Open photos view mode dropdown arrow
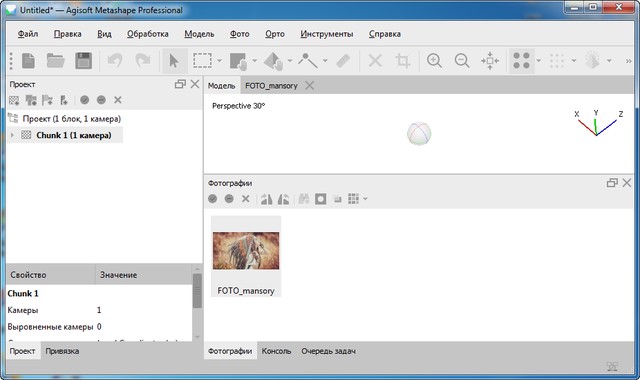The image size is (640, 380). point(365,199)
